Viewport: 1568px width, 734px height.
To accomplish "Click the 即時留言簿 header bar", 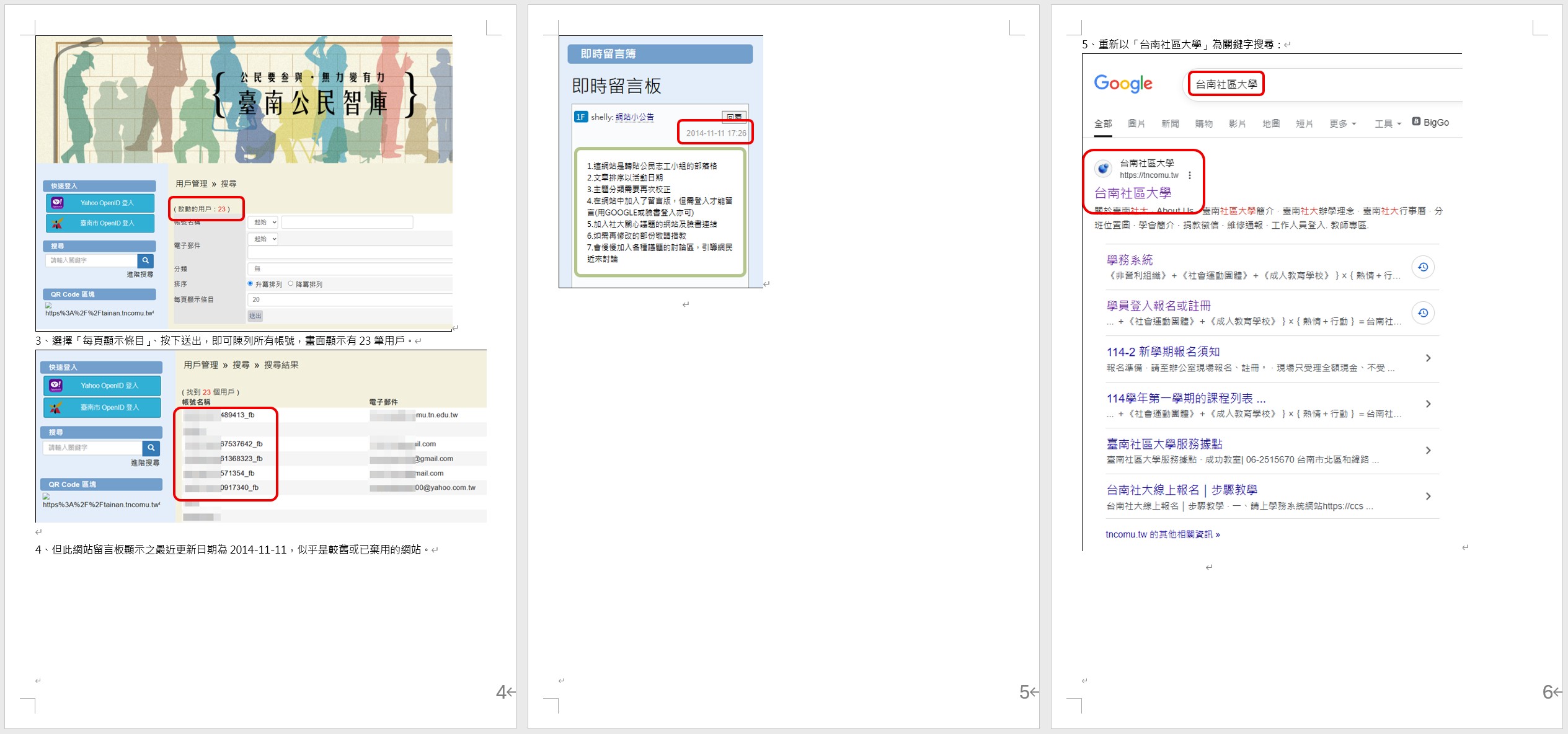I will [x=660, y=54].
